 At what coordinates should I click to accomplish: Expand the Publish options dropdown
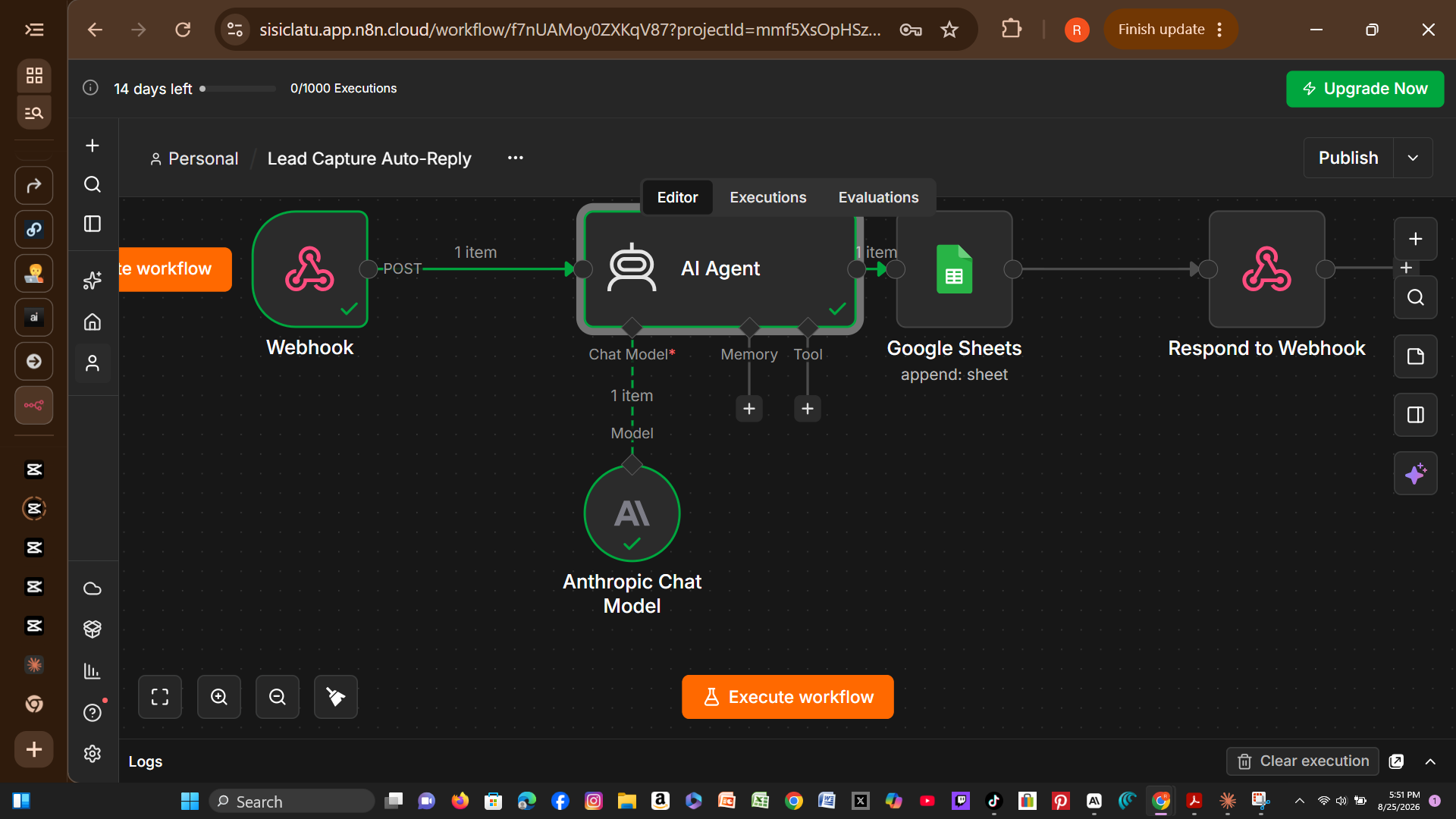pos(1413,158)
